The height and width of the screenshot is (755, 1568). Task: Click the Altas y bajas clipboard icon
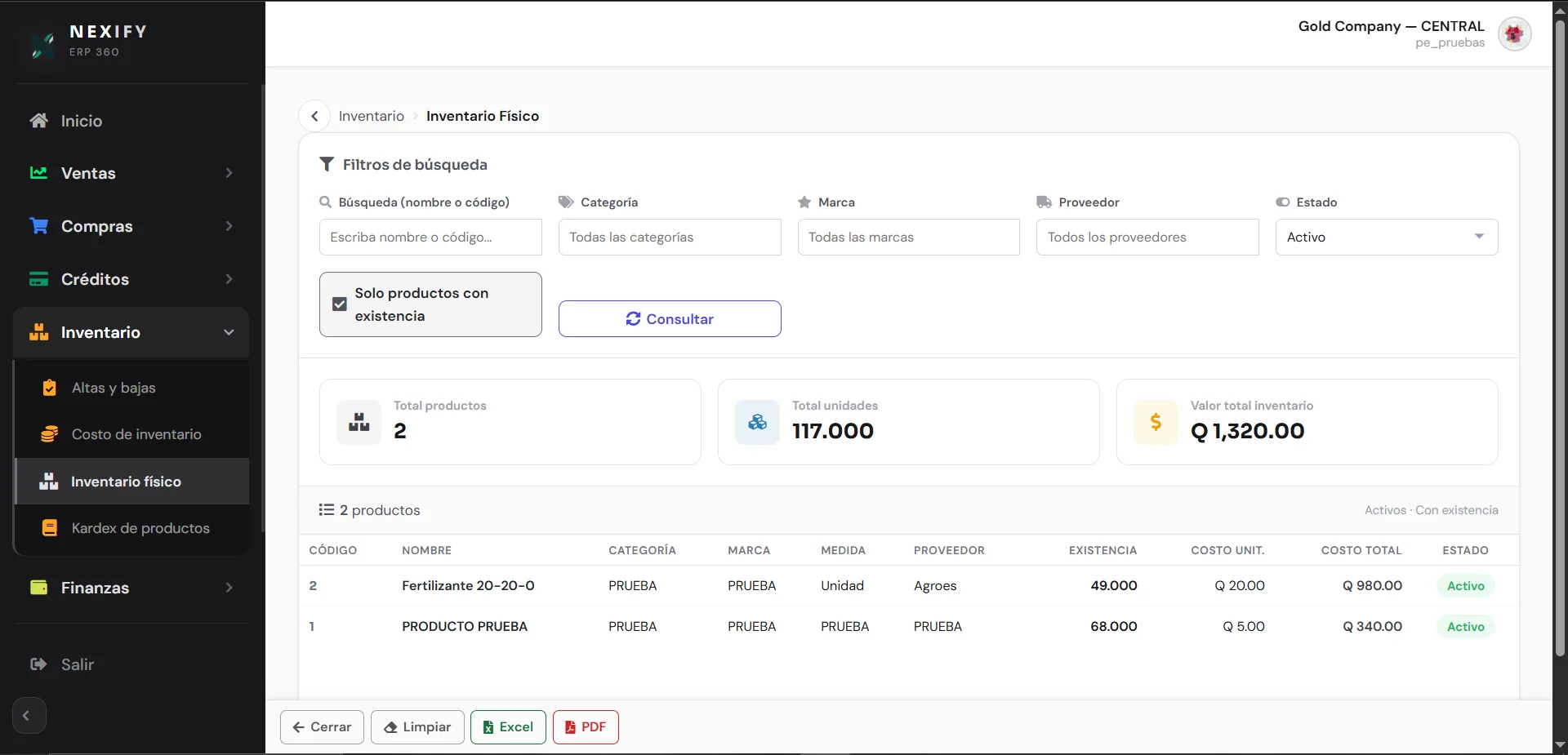tap(50, 388)
